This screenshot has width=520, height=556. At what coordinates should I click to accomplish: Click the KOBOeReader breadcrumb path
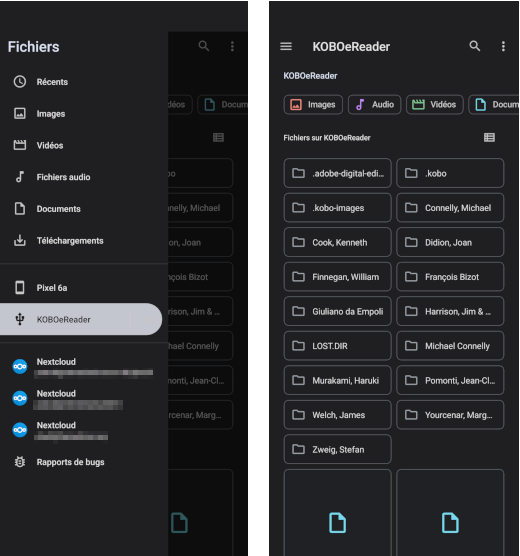pos(310,76)
